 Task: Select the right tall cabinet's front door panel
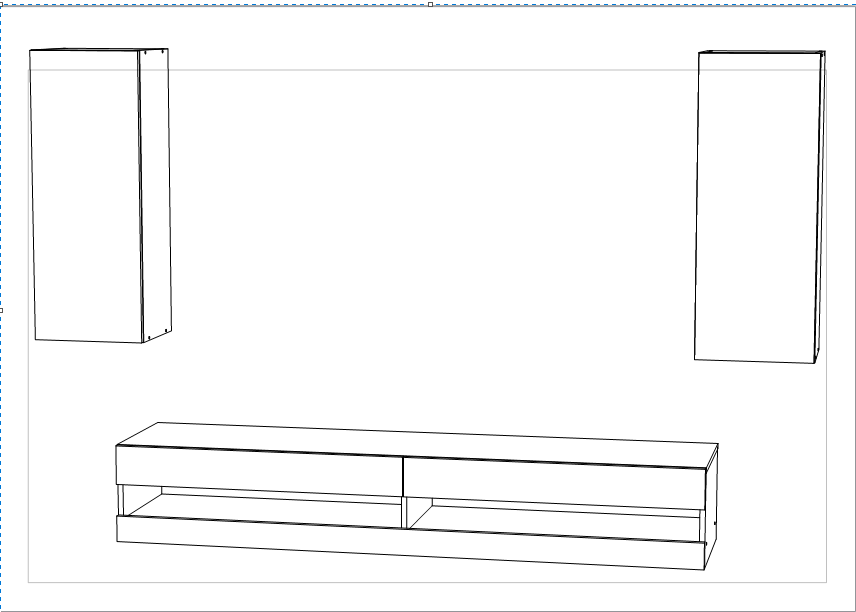pyautogui.click(x=757, y=207)
